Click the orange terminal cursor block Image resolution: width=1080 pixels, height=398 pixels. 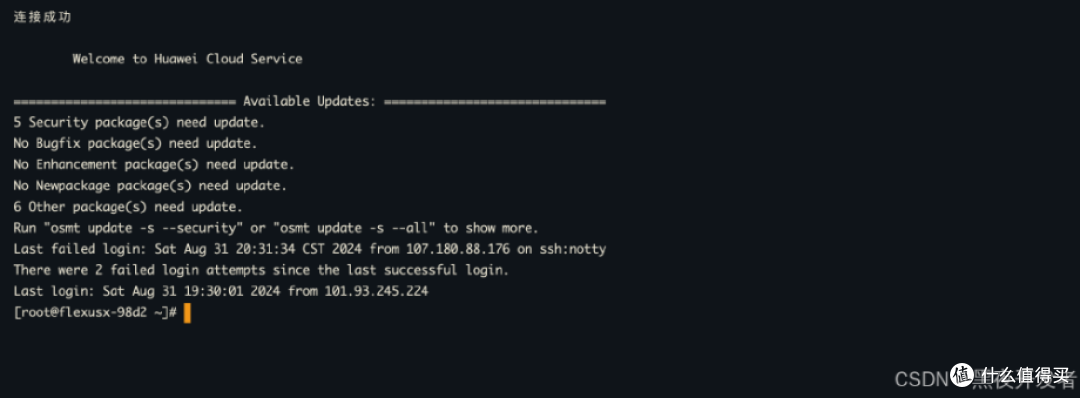click(x=187, y=313)
